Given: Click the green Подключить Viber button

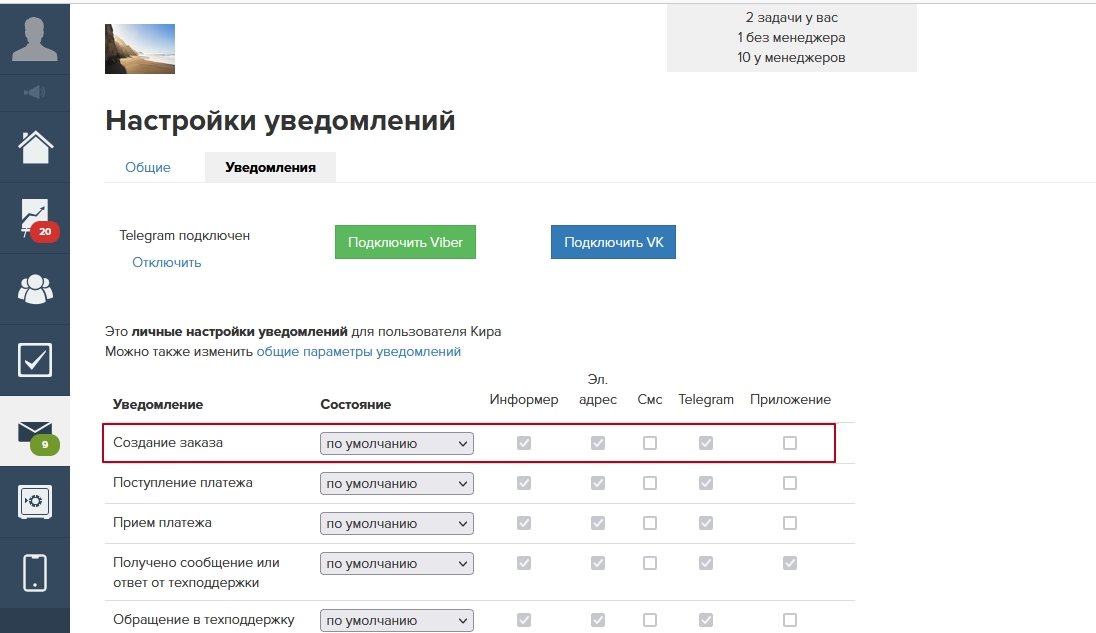Looking at the screenshot, I should (405, 243).
